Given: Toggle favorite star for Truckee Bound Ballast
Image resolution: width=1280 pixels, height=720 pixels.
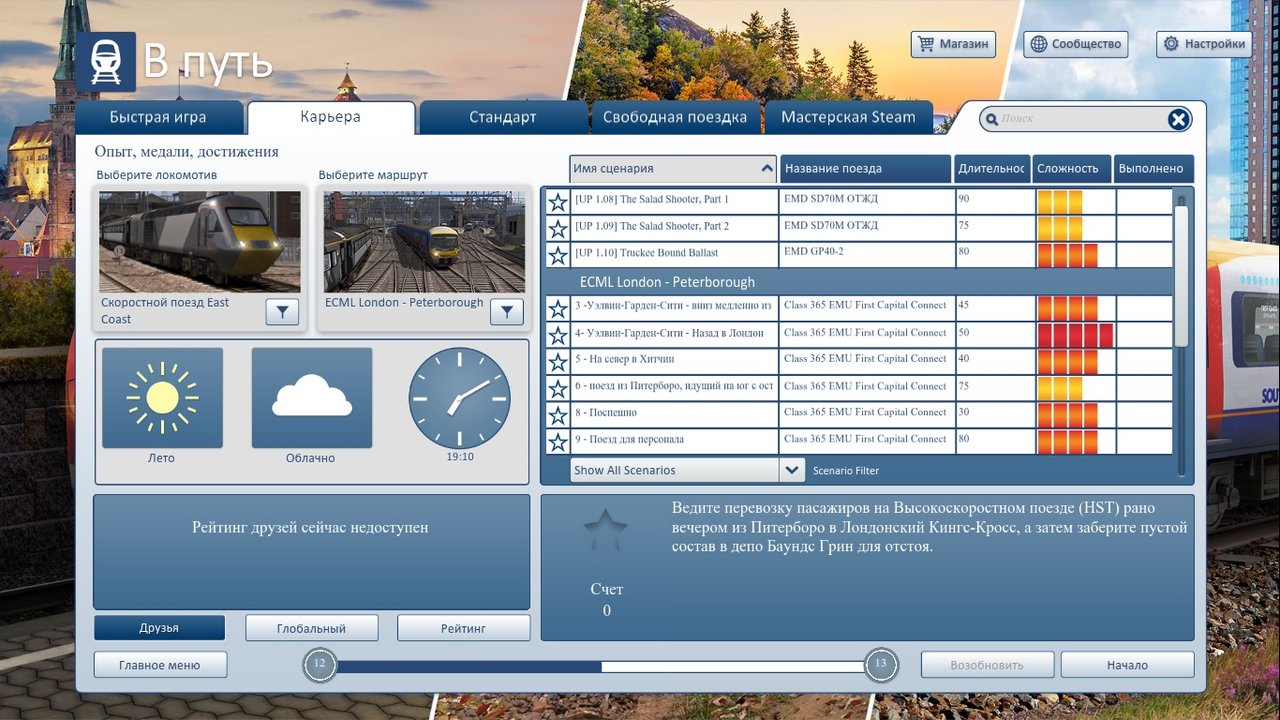Looking at the screenshot, I should tap(558, 256).
